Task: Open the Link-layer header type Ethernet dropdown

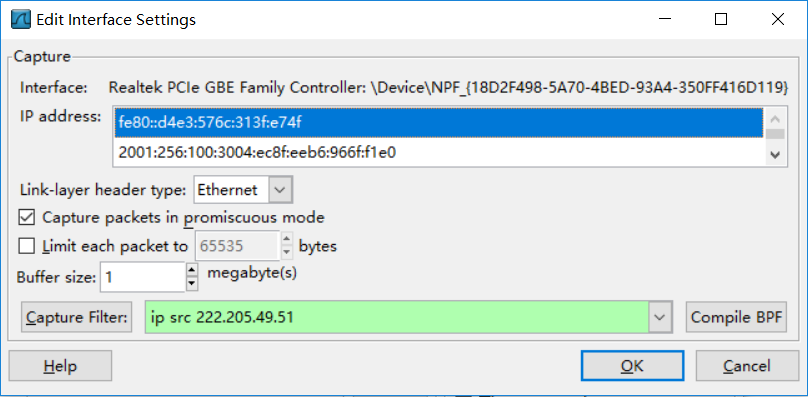Action: pos(244,190)
